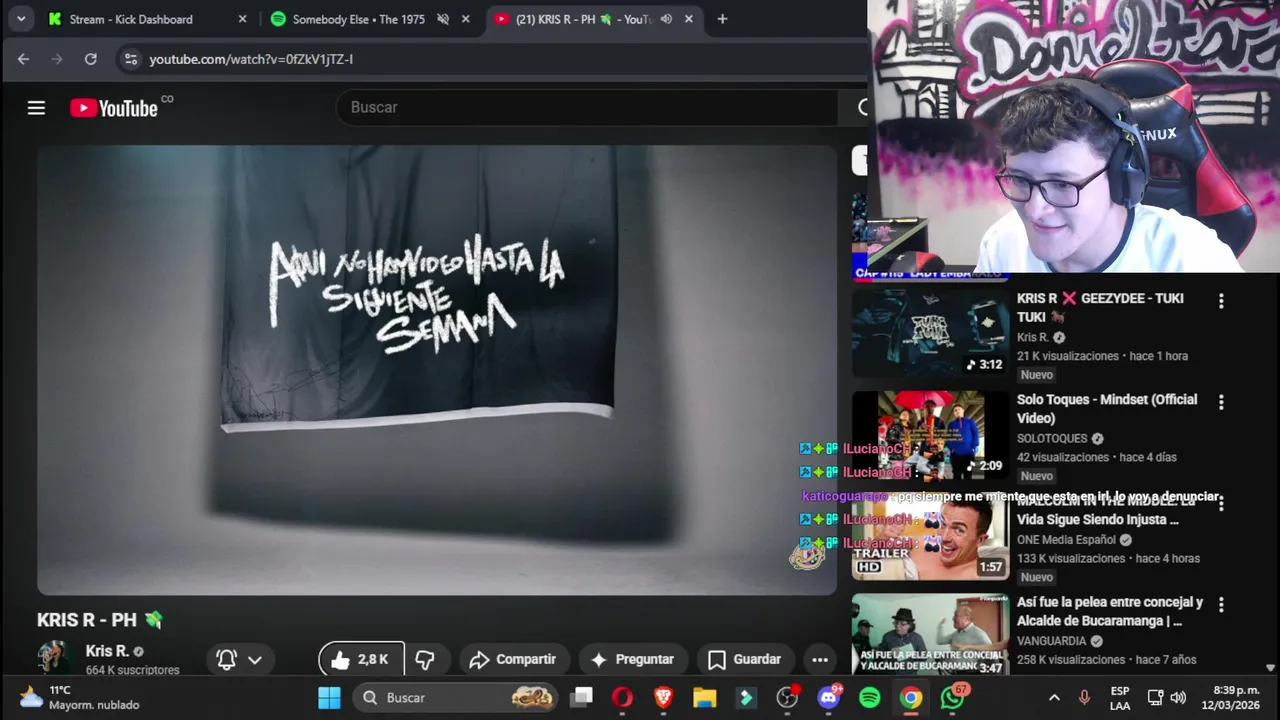The width and height of the screenshot is (1280, 720).
Task: Open site information icon in address bar
Action: 130,59
